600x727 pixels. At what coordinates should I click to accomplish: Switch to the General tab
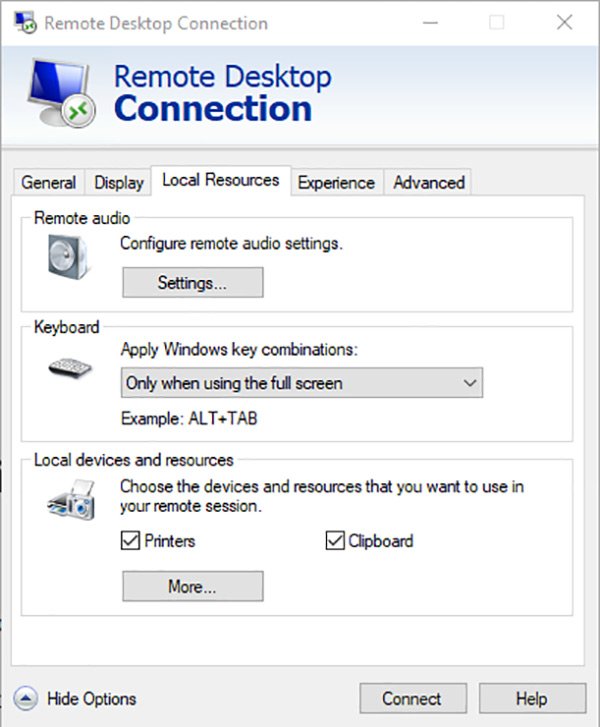48,183
